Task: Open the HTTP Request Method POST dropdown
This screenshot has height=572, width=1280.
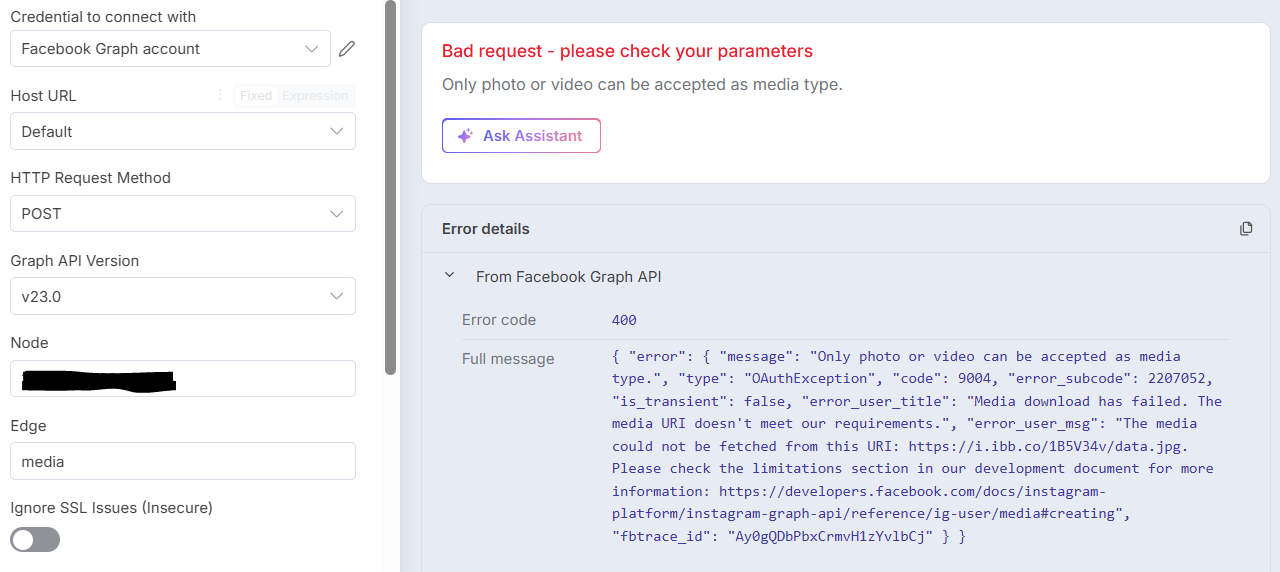Action: point(183,213)
